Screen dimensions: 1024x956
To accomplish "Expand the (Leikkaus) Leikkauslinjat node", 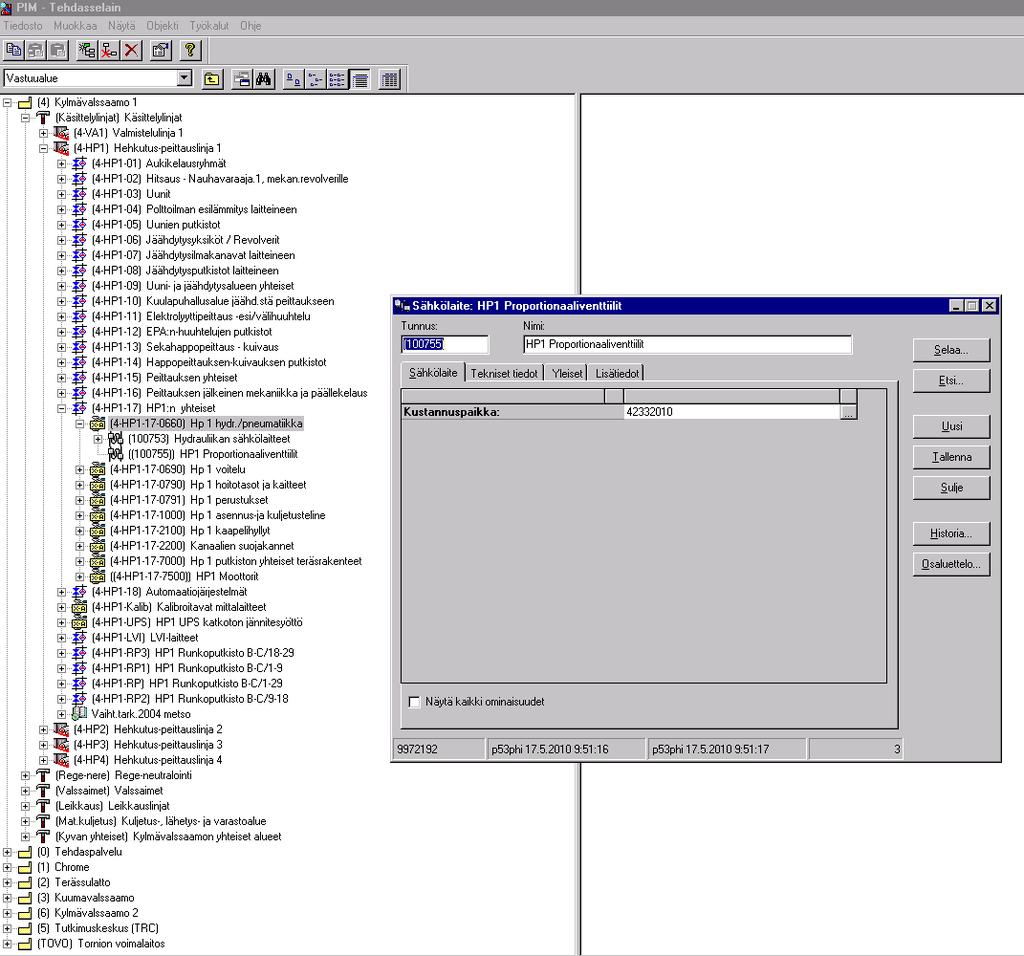I will pos(25,806).
